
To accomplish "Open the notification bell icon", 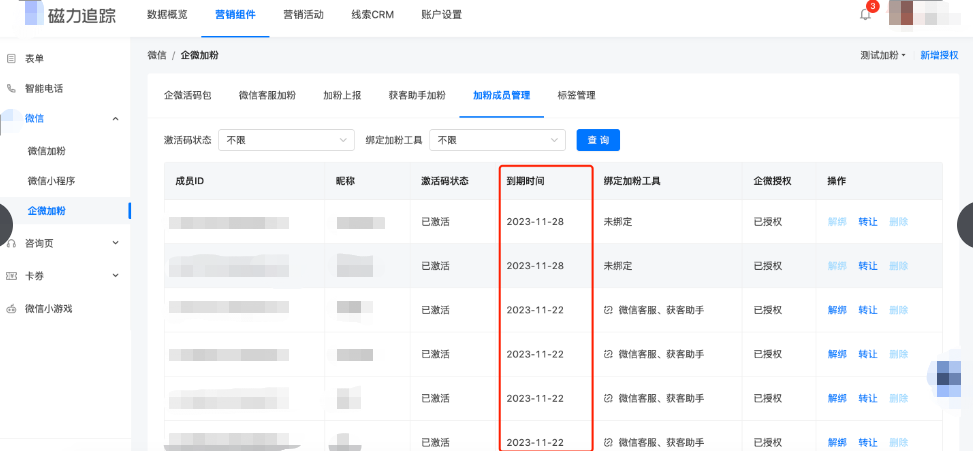I will 865,14.
